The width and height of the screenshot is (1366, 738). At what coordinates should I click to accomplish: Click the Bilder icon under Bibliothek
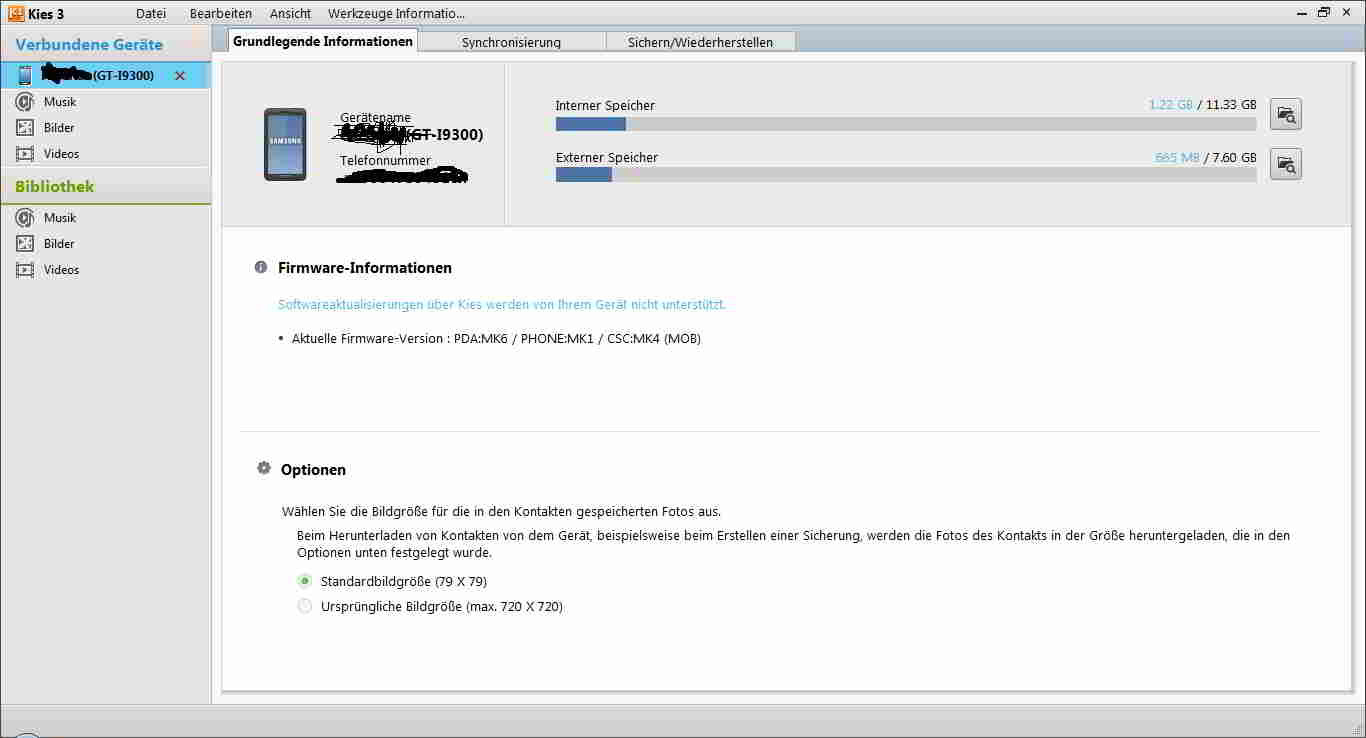(x=25, y=244)
